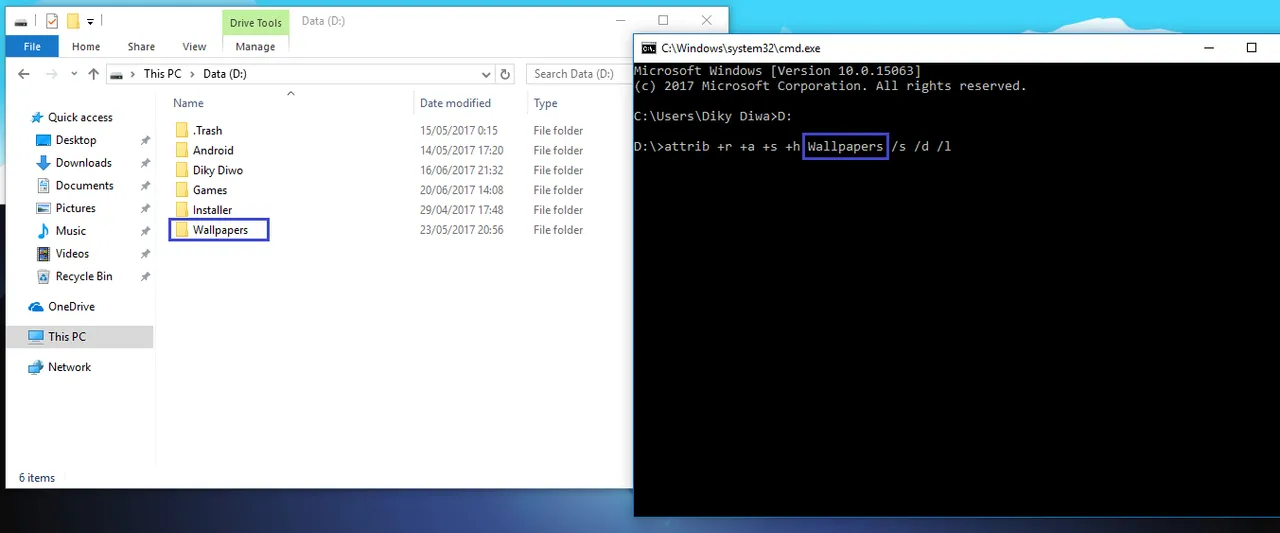The image size is (1280, 533).
Task: Select the Diky Diwo folder
Action: [217, 170]
